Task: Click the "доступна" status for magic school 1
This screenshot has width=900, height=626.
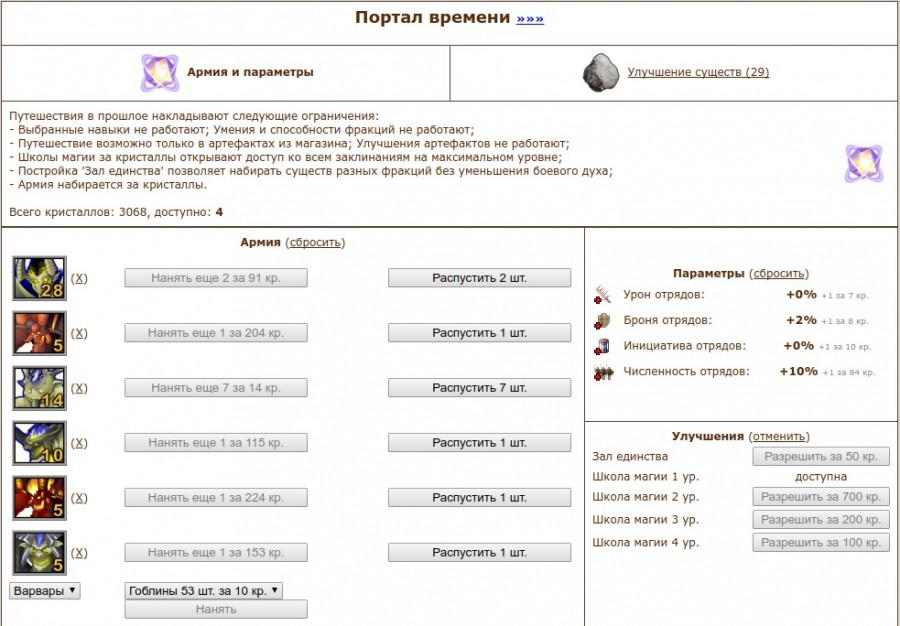Action: pos(821,477)
